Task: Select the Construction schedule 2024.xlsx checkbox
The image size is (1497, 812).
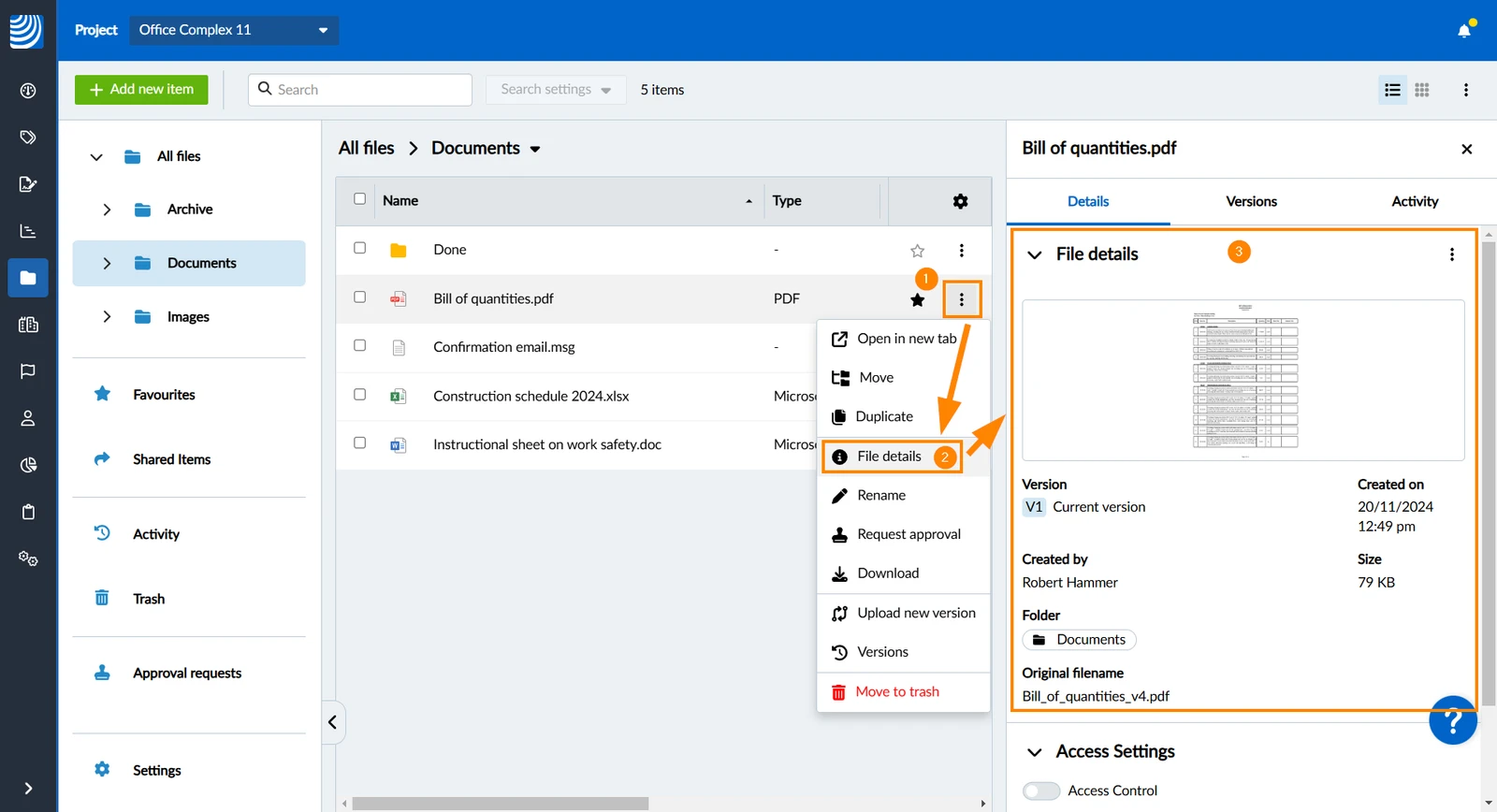Action: click(x=359, y=395)
